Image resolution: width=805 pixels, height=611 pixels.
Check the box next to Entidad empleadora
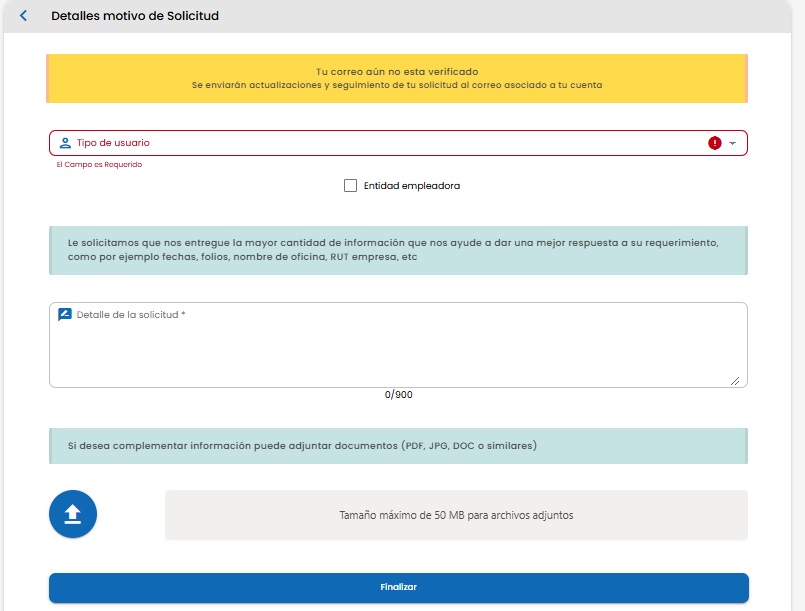(x=350, y=185)
